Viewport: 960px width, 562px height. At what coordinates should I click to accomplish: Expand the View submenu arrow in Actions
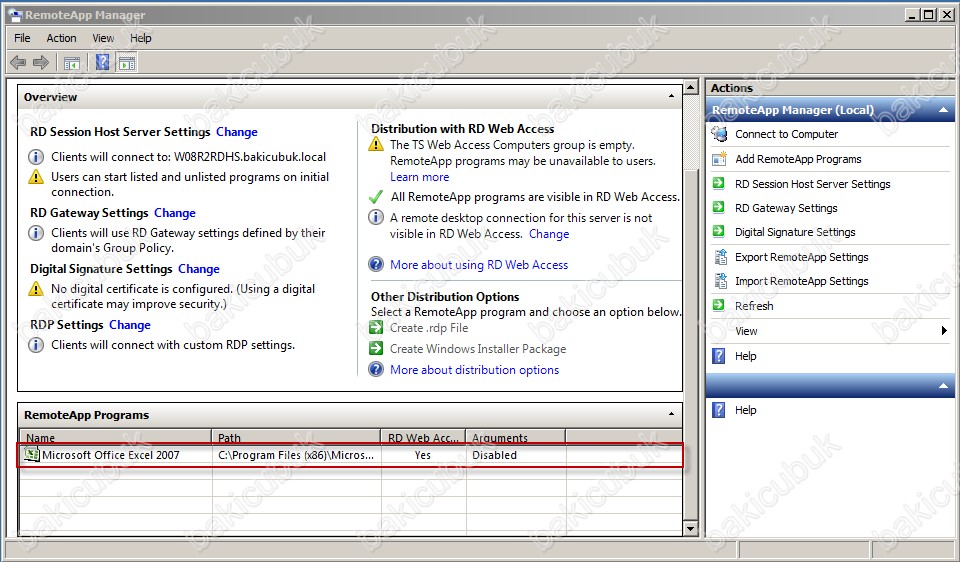coord(943,331)
